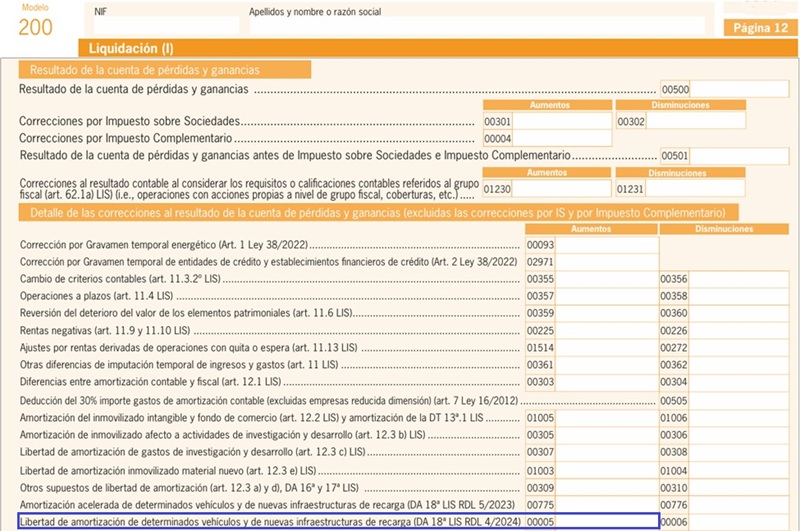
Task: Select Disminuciones field 00360
Action: tap(739, 313)
